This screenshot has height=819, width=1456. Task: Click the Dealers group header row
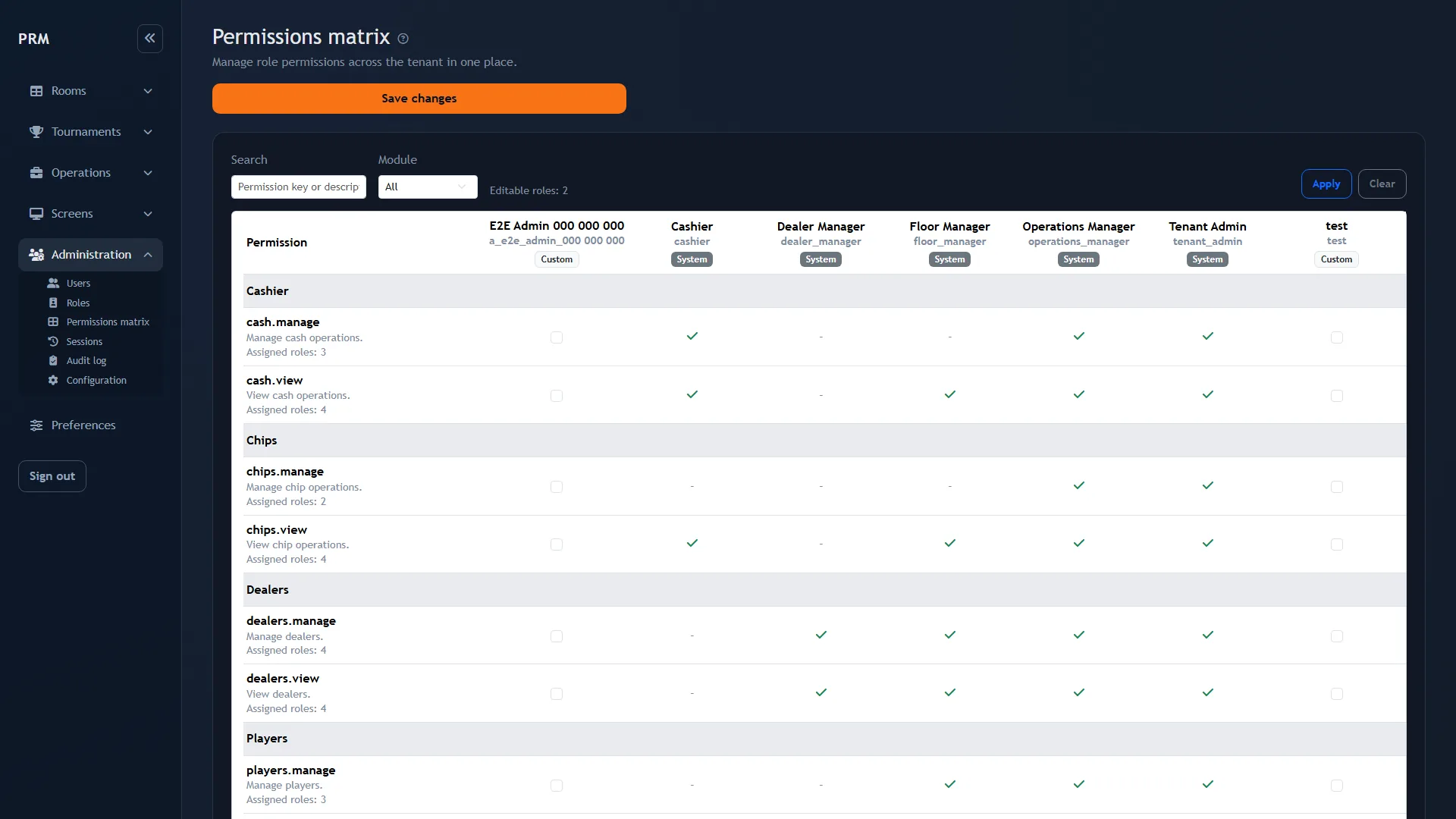pyautogui.click(x=824, y=590)
